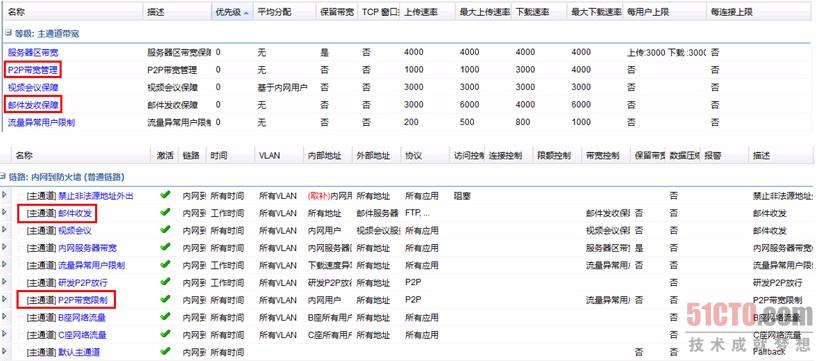Toggle the green activation check for B座网络流量 rule

click(165, 317)
